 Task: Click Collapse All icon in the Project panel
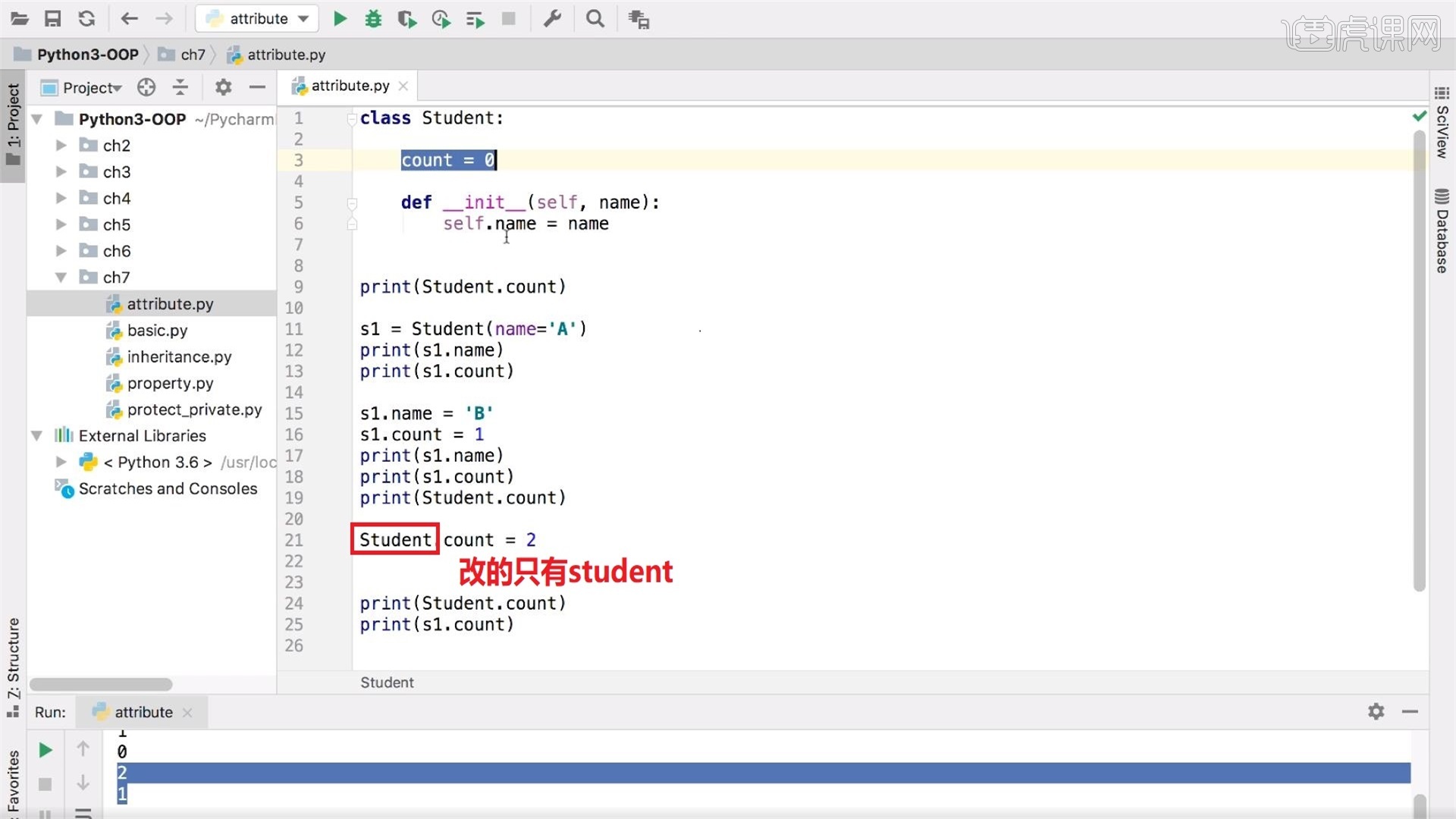(180, 87)
